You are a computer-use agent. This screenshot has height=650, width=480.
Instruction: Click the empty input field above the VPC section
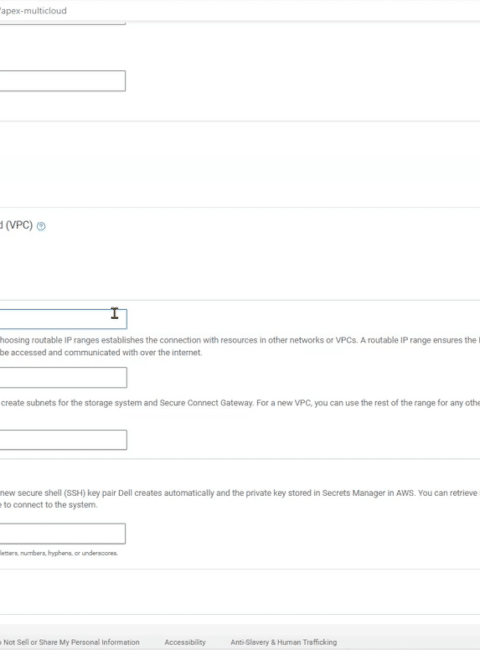[63, 81]
